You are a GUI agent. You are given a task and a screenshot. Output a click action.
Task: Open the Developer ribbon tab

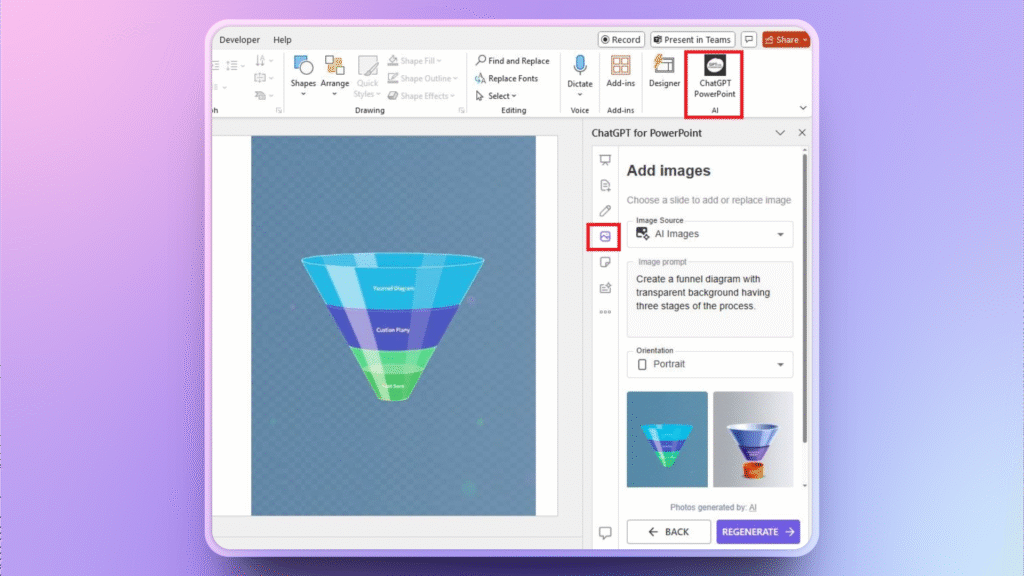point(239,40)
